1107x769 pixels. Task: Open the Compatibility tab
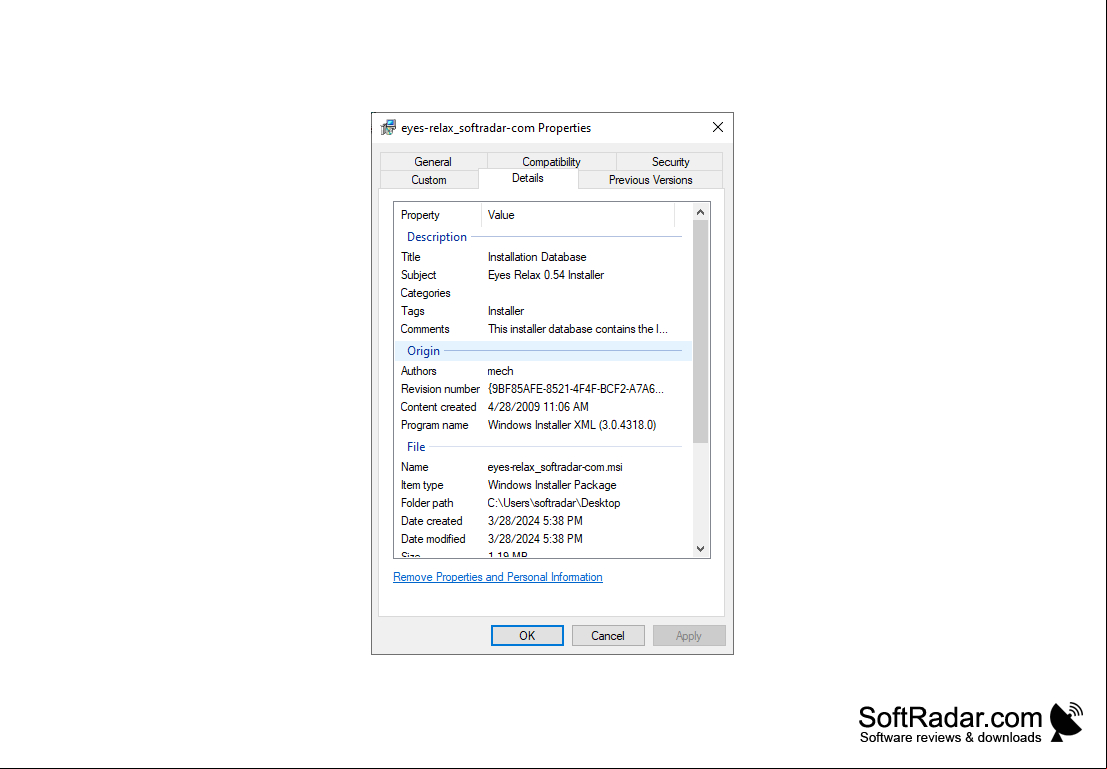[x=551, y=162]
